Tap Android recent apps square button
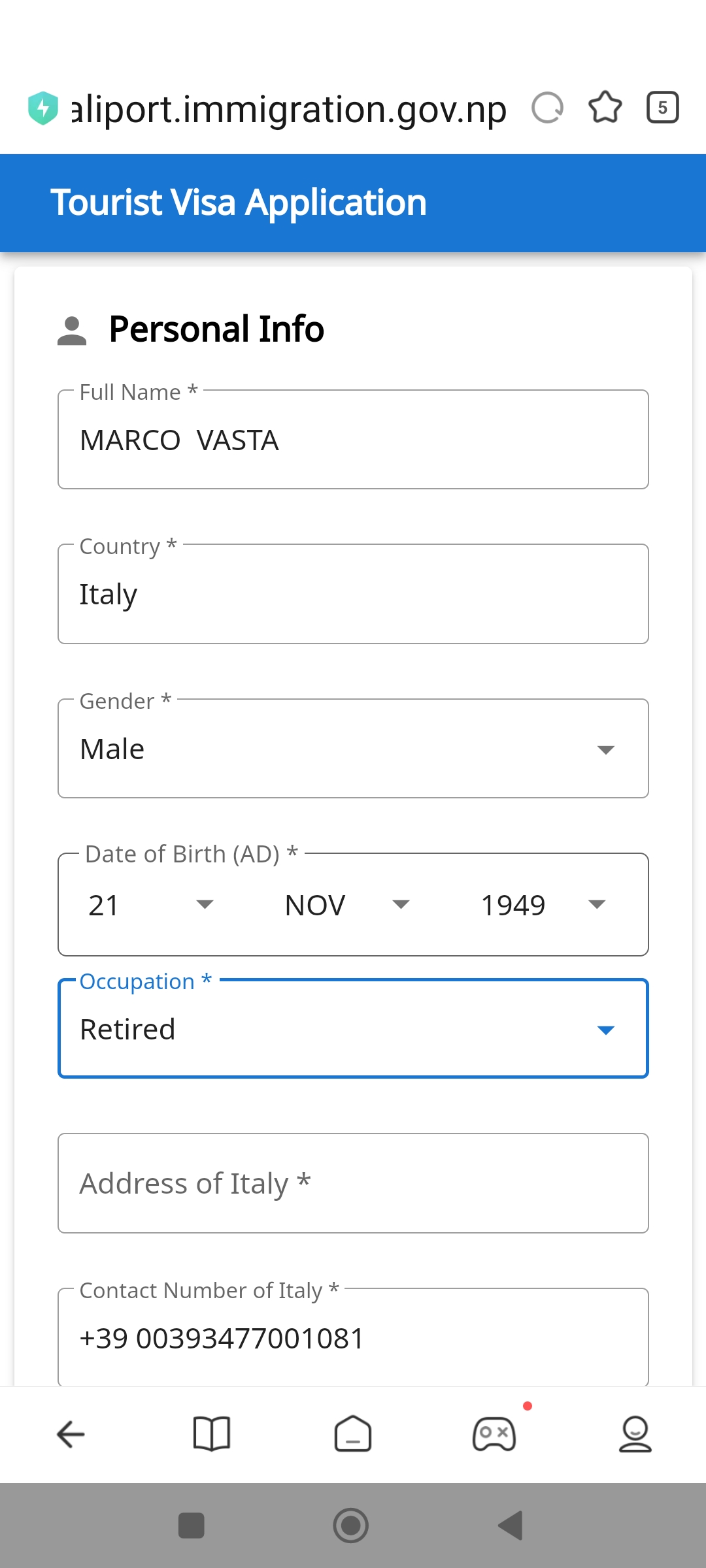 point(192,1526)
